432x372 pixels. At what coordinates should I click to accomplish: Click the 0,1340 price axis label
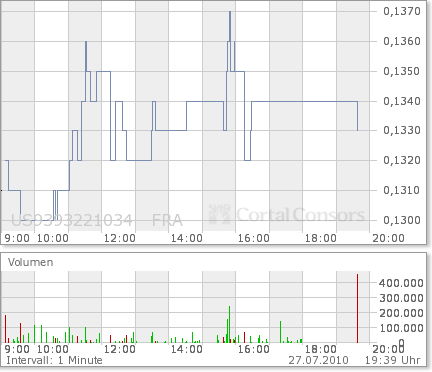pyautogui.click(x=402, y=101)
